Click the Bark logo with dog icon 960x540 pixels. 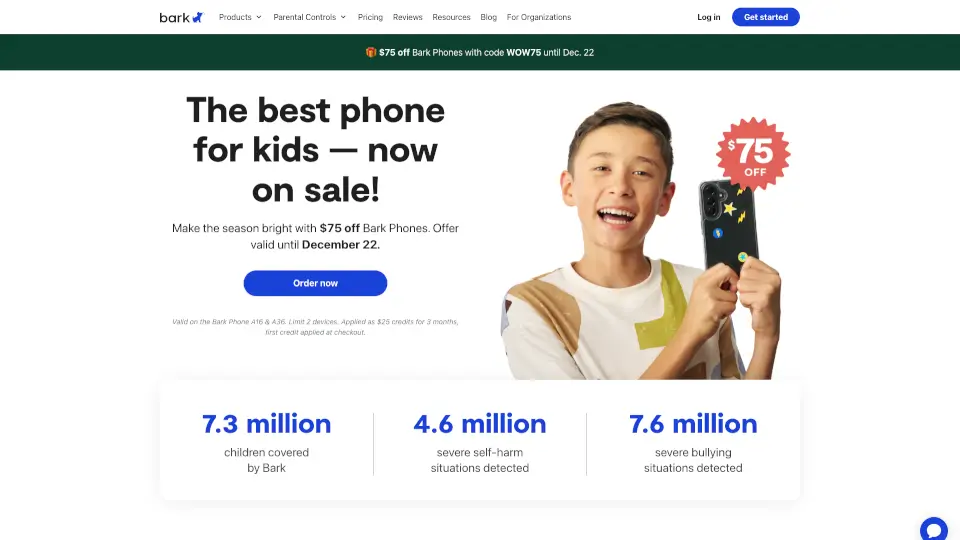[181, 17]
